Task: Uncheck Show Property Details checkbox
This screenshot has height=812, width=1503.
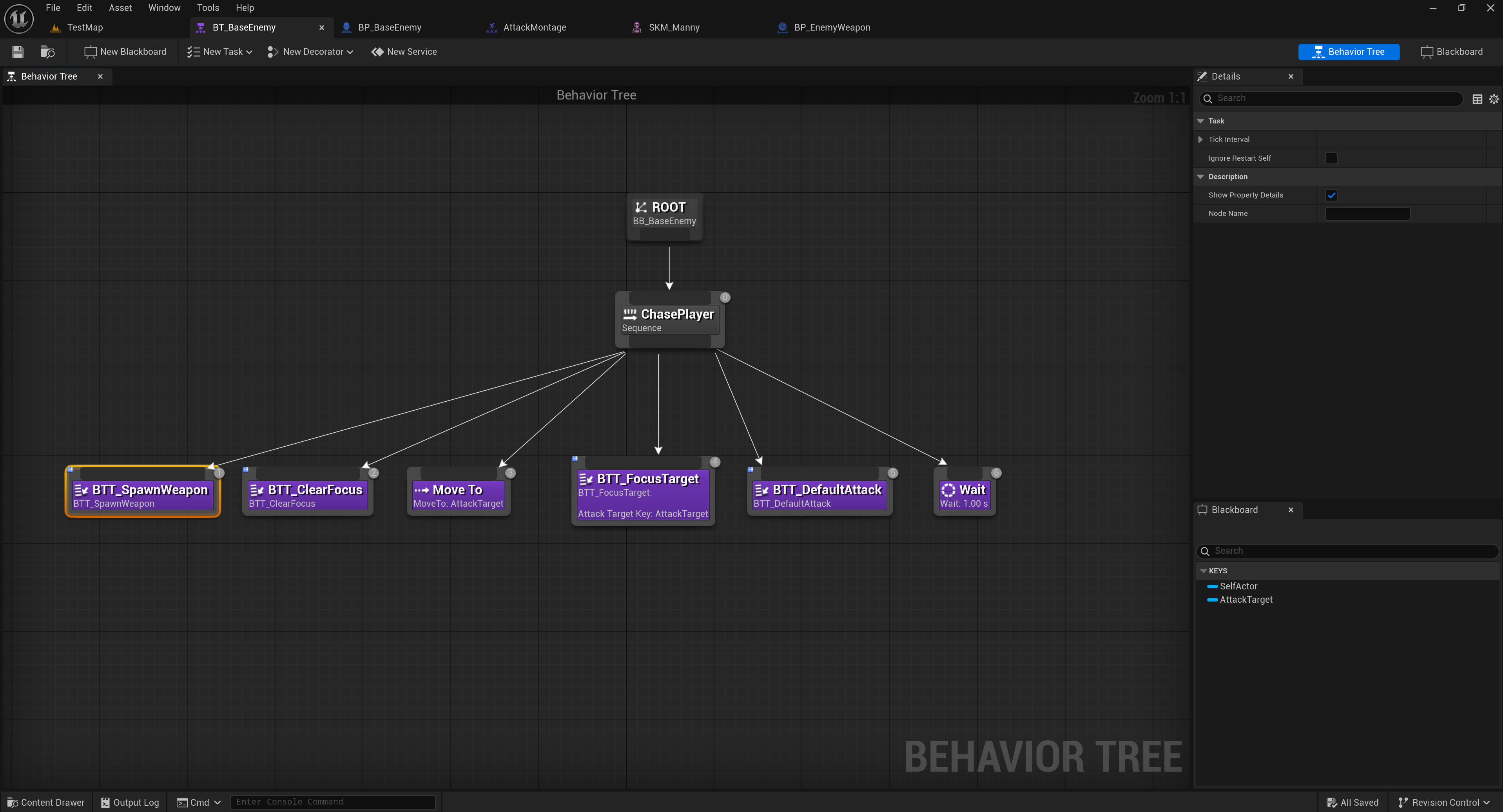Action: 1331,195
